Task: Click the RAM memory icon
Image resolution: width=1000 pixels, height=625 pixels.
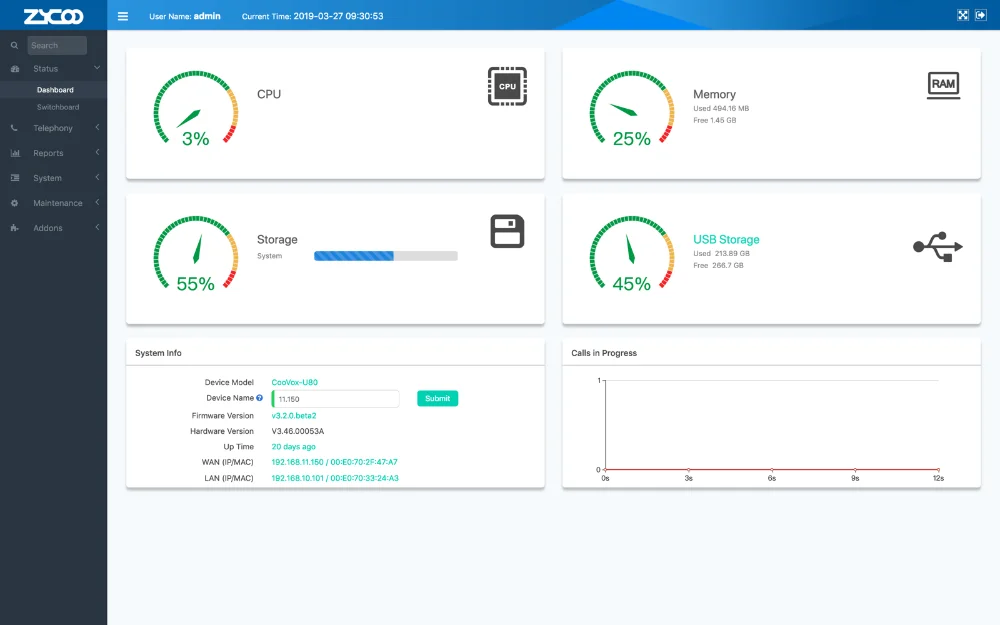Action: 943,85
